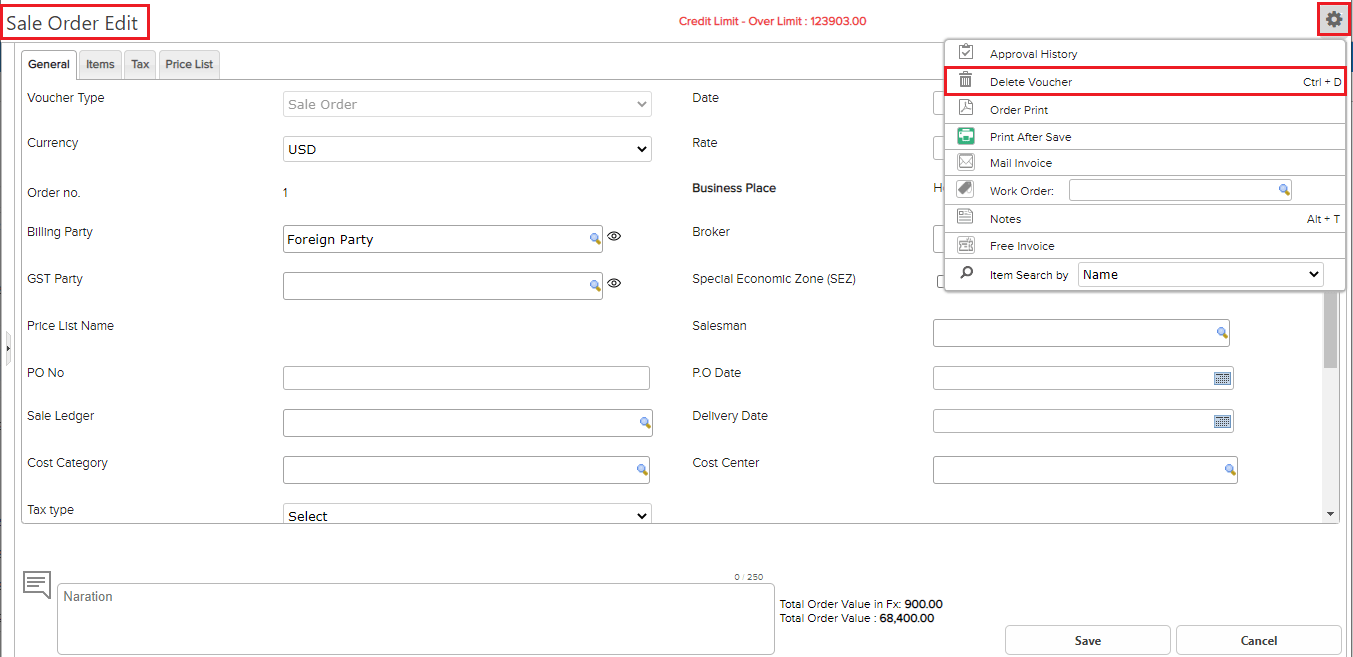Select Delete Voucher from the menu
This screenshot has width=1353, height=657.
click(x=1030, y=82)
